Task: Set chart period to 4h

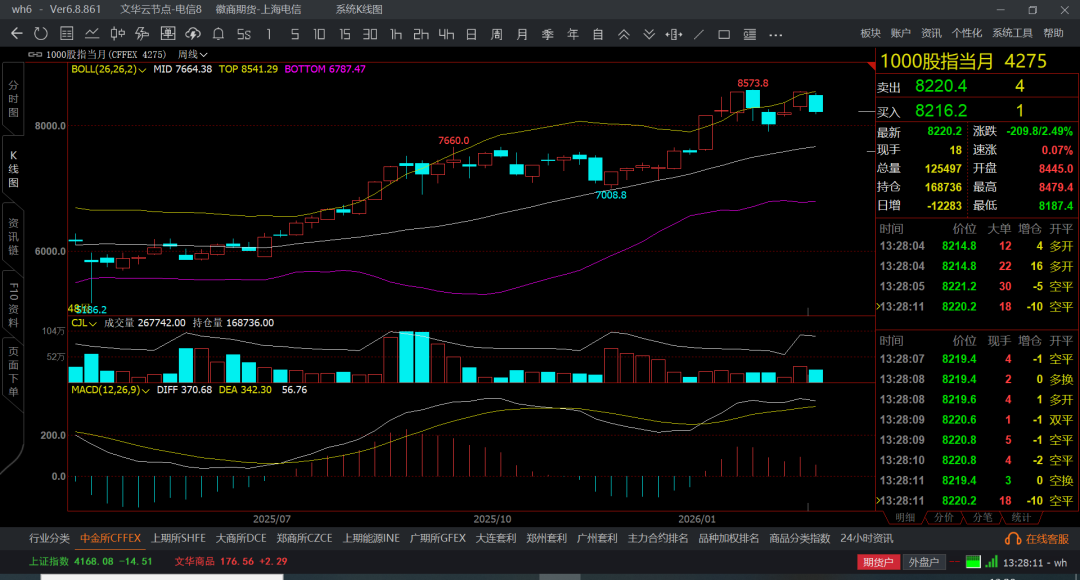Action: (x=446, y=34)
